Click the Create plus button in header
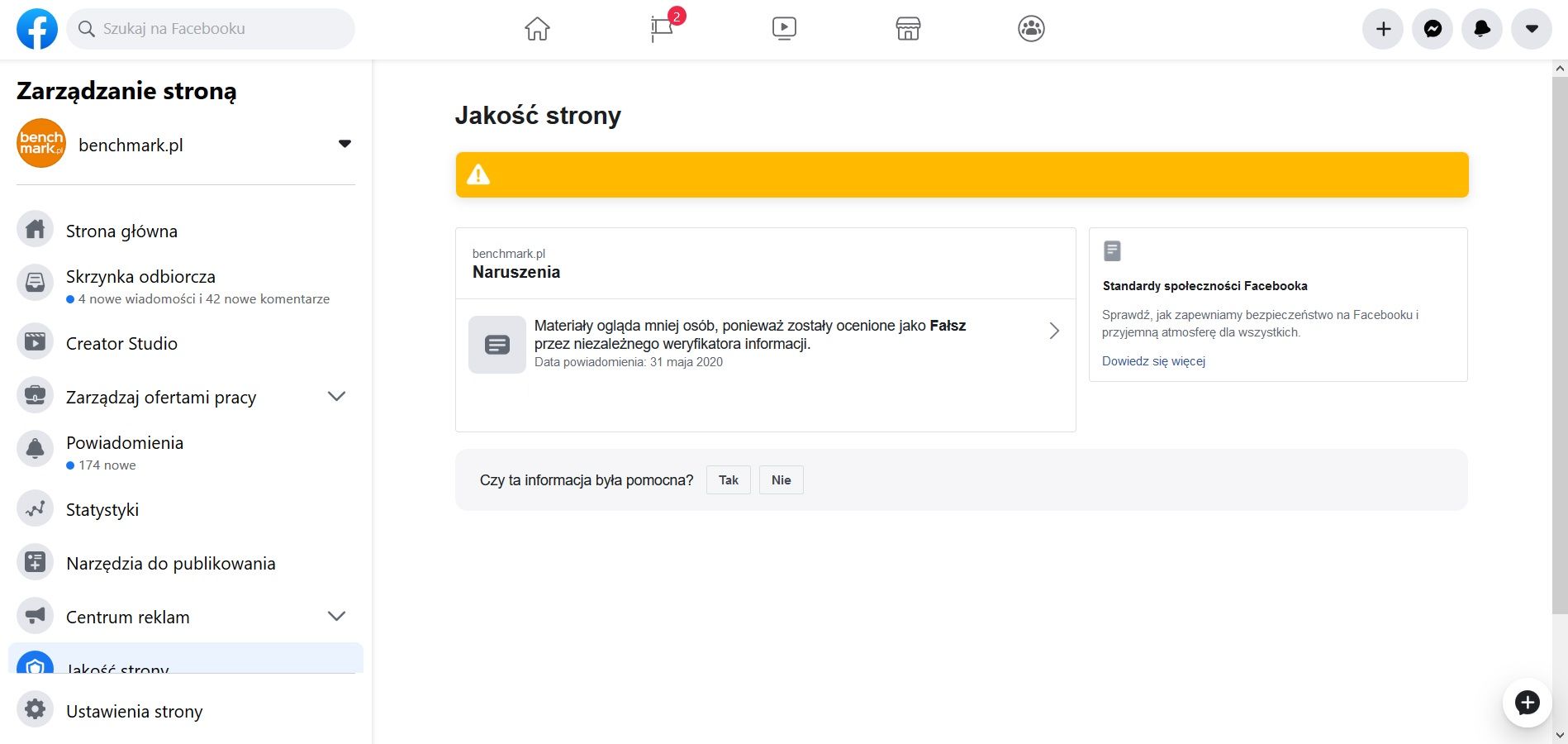Screen dimensions: 1568x744 pos(1383,29)
